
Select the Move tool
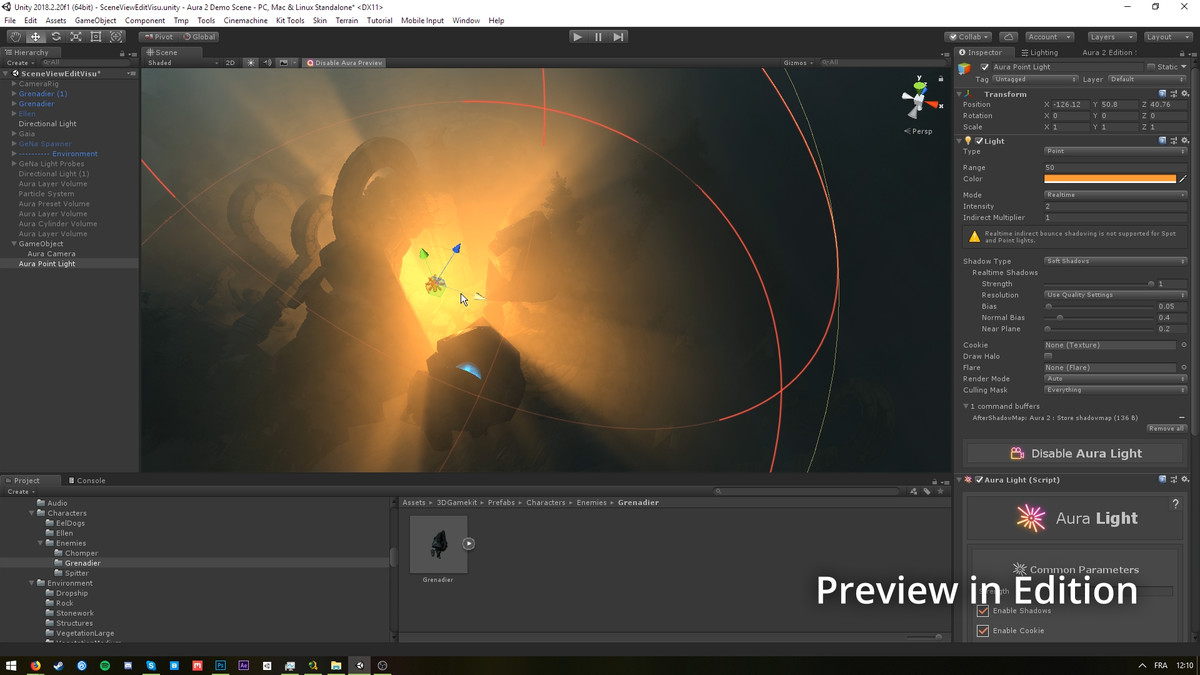(x=35, y=36)
